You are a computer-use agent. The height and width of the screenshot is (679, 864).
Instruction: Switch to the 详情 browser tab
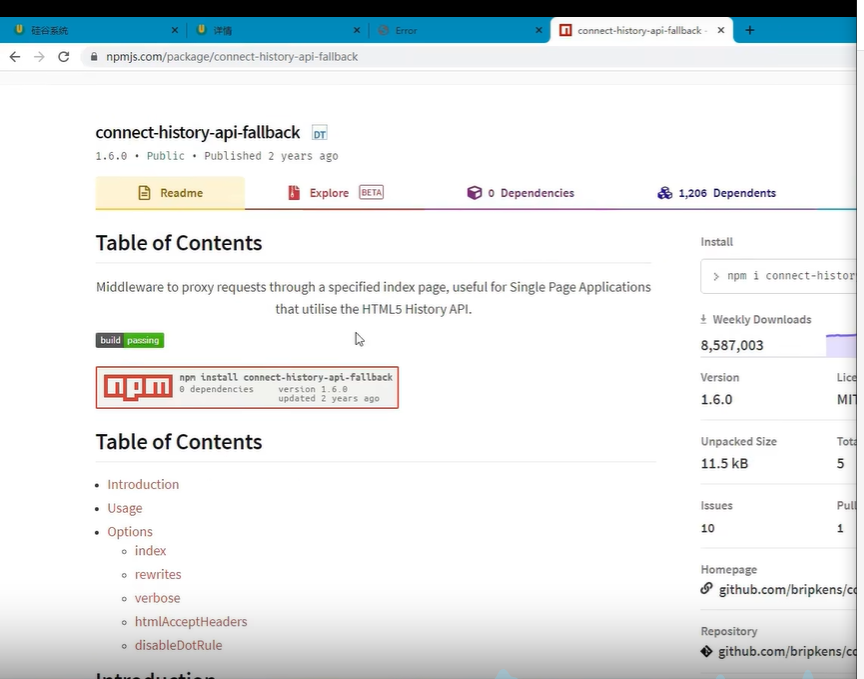point(274,30)
